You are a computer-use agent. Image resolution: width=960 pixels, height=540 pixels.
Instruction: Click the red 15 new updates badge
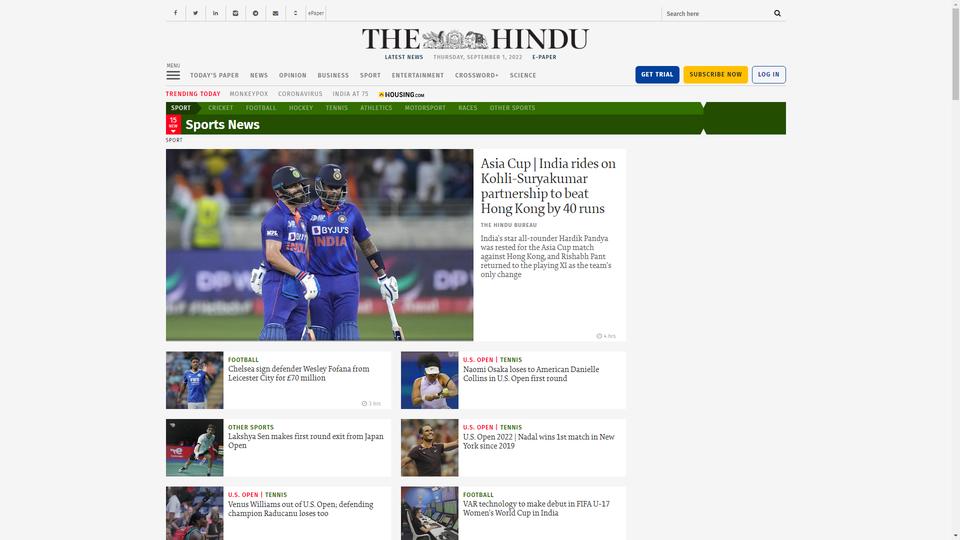[173, 124]
